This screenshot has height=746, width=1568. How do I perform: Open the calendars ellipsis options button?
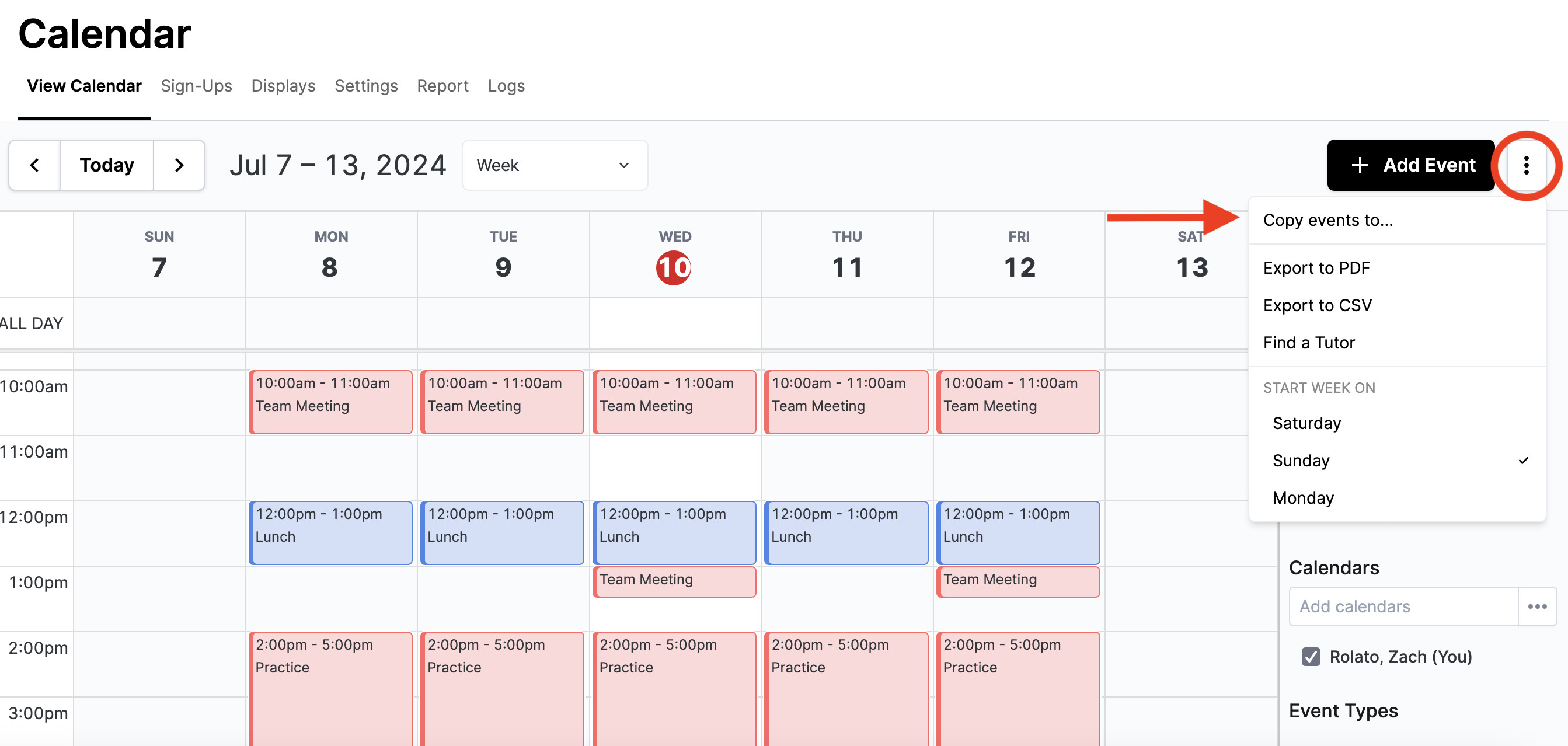[x=1537, y=606]
